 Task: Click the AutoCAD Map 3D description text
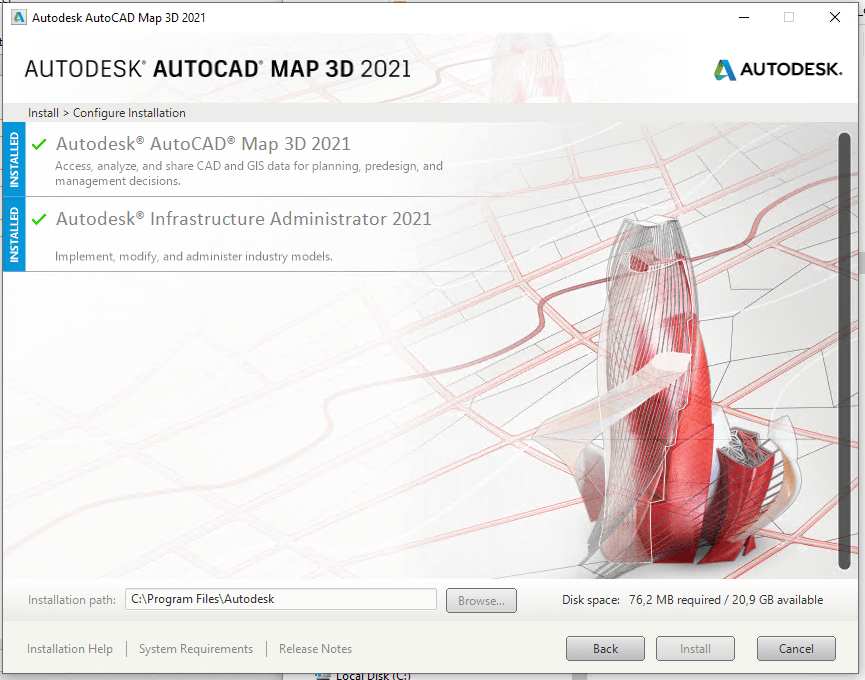click(x=249, y=173)
